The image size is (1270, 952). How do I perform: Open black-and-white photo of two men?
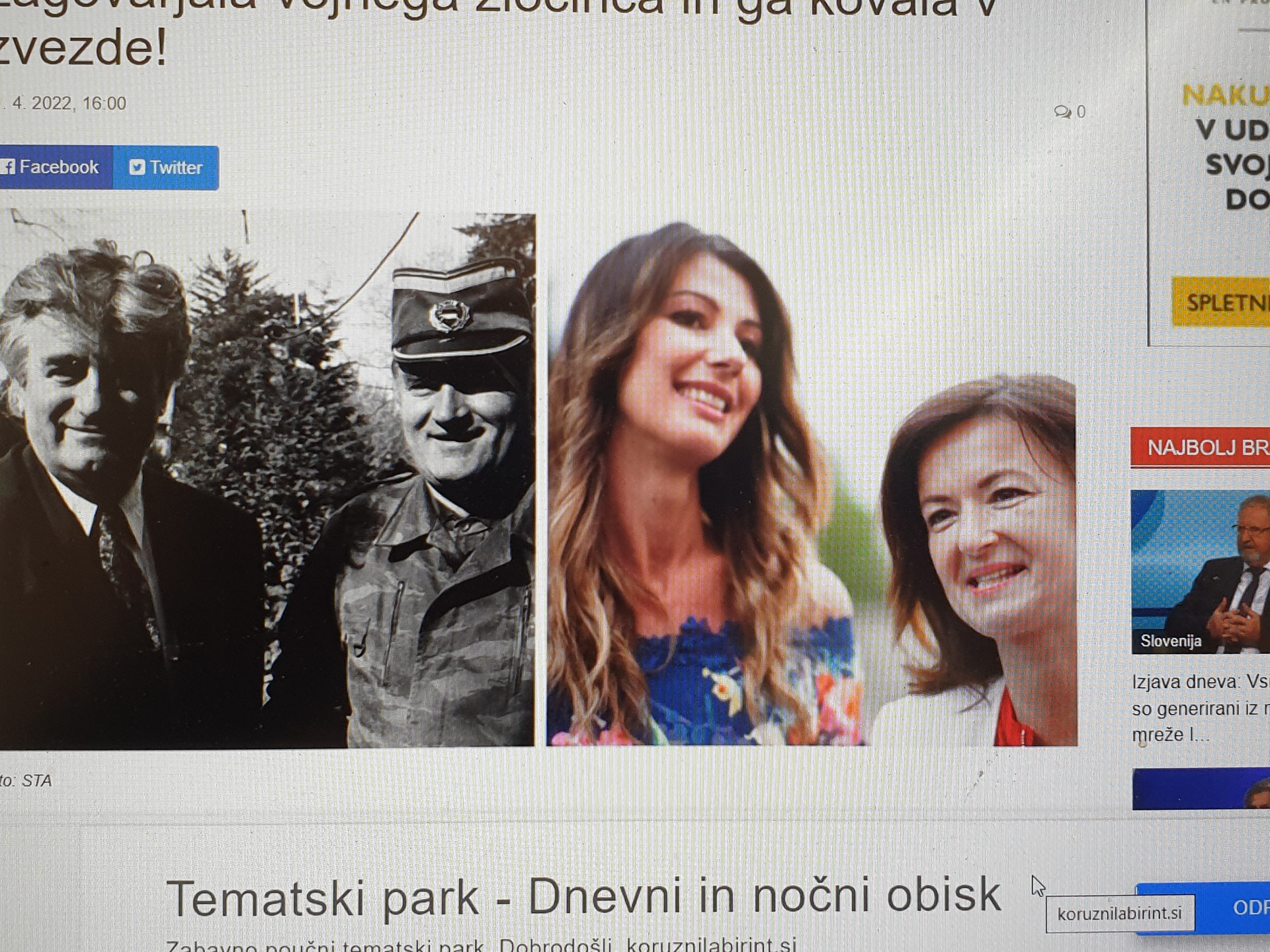[x=267, y=479]
